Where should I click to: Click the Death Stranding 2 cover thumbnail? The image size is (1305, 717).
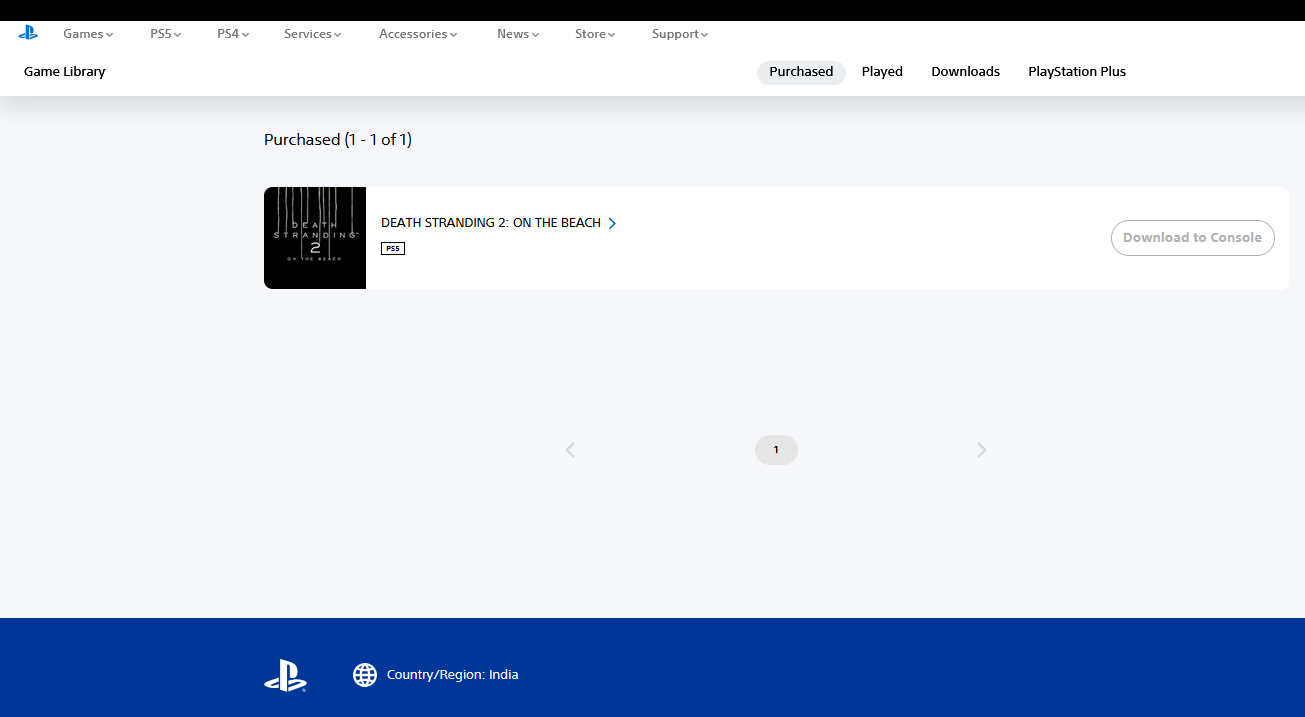click(x=315, y=238)
